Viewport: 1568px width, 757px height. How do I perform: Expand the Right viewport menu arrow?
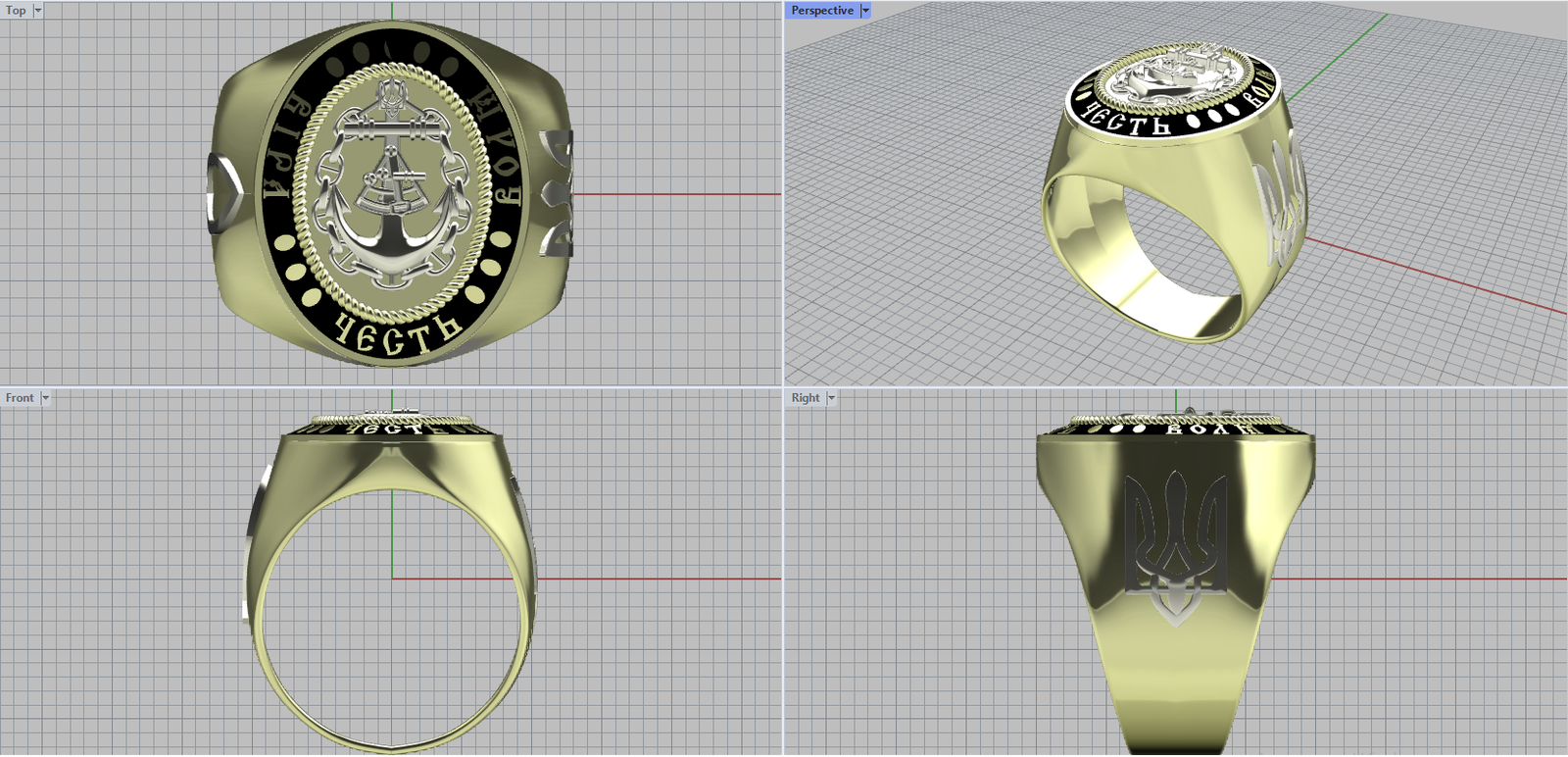click(831, 397)
